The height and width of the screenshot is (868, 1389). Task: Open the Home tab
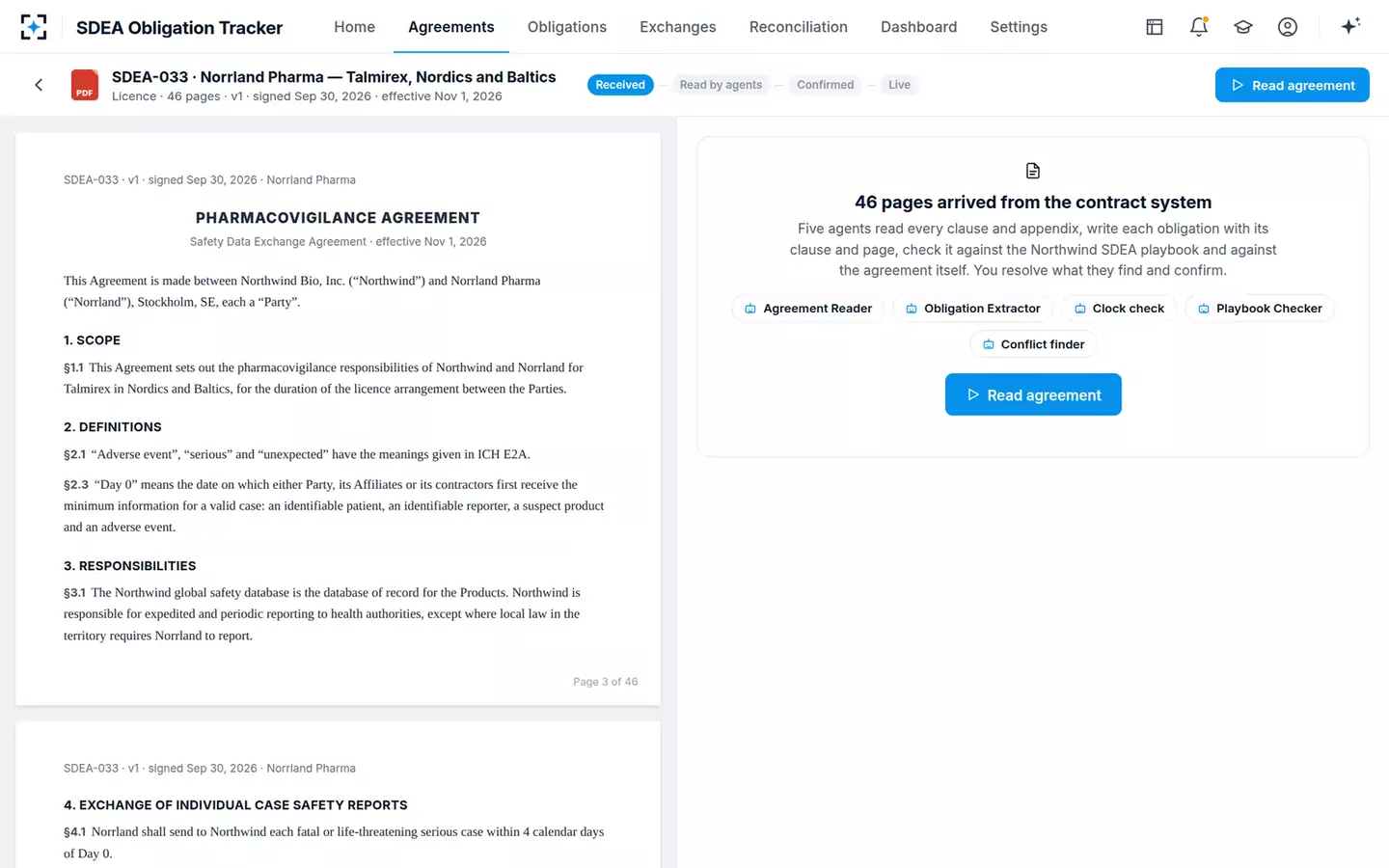[x=354, y=27]
